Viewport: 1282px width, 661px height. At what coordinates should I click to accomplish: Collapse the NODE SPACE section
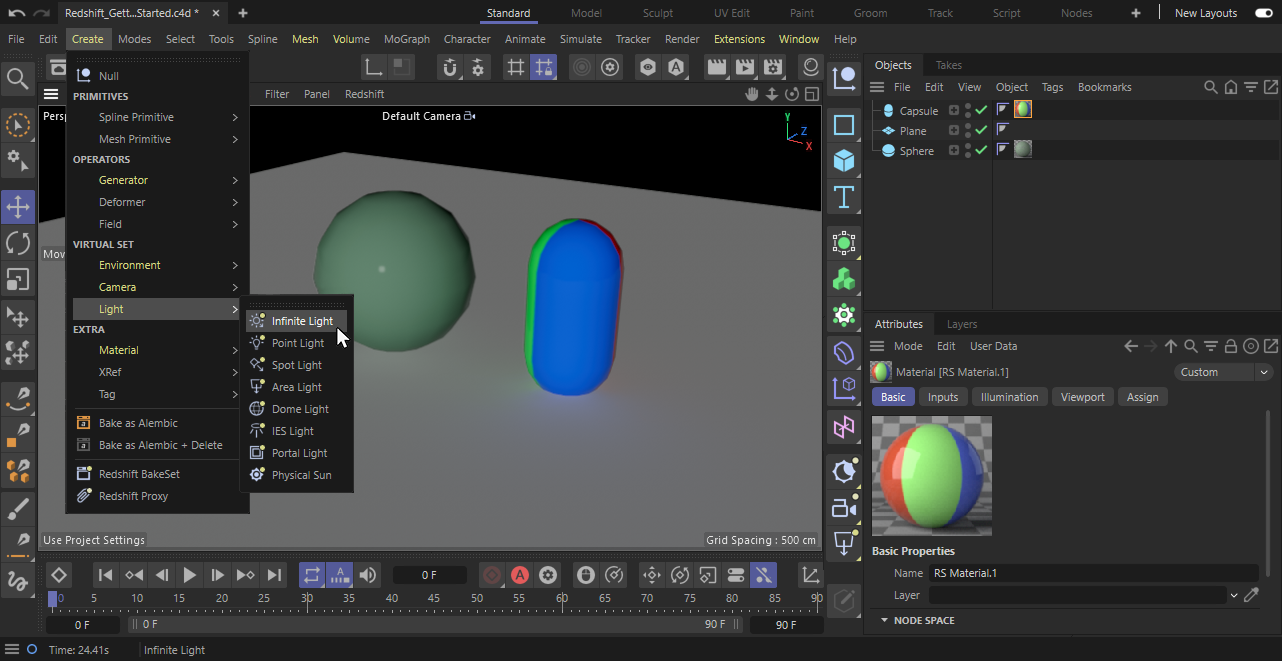coord(884,620)
